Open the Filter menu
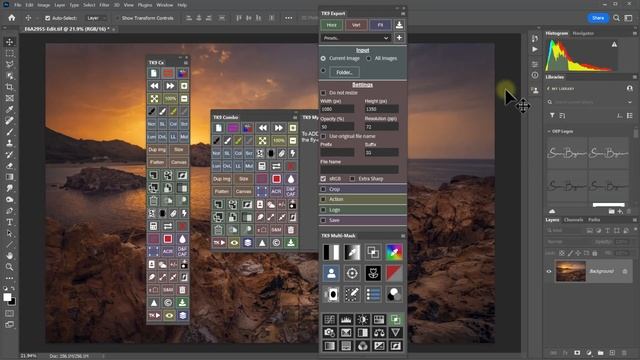 [104, 5]
